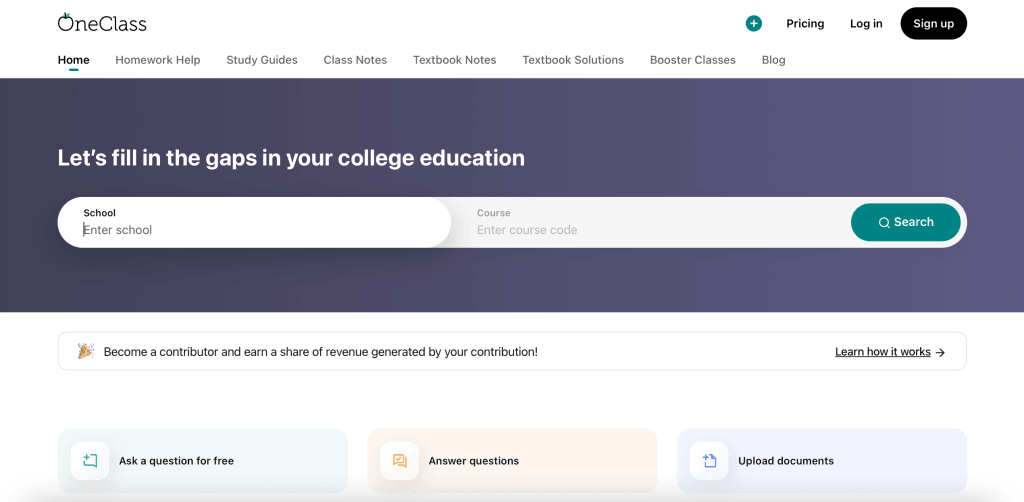
Task: Click the party popper icon in banner
Action: pyautogui.click(x=86, y=351)
